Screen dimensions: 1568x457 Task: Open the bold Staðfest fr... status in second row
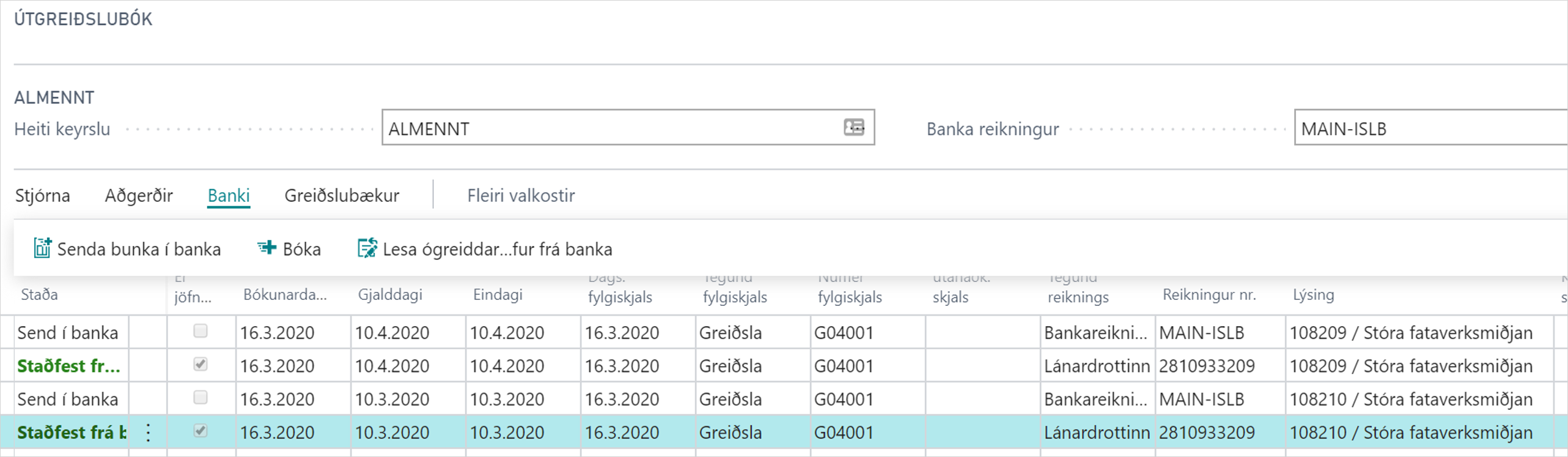68,366
